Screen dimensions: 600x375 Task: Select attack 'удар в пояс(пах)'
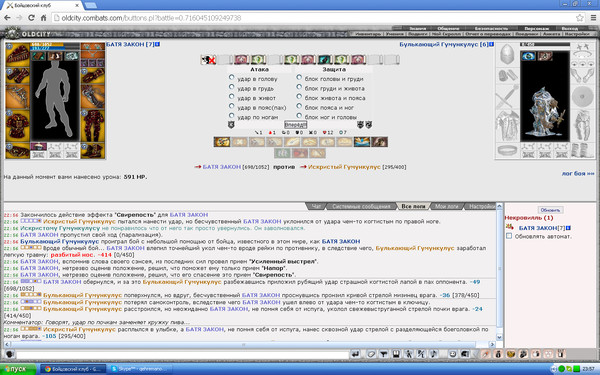coord(232,106)
